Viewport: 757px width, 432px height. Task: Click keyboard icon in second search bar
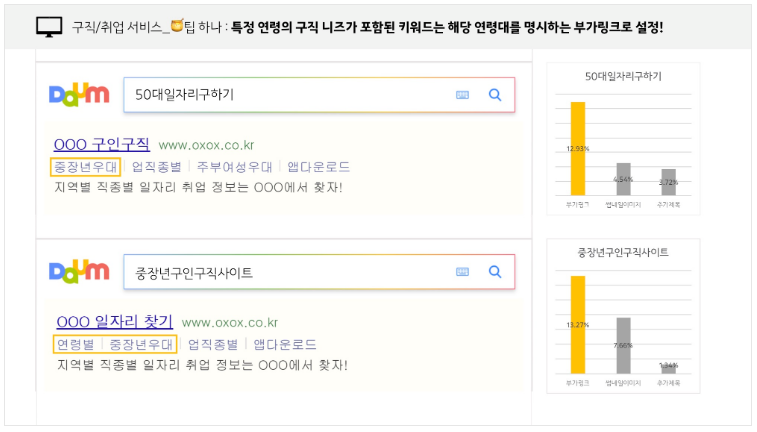coord(462,272)
